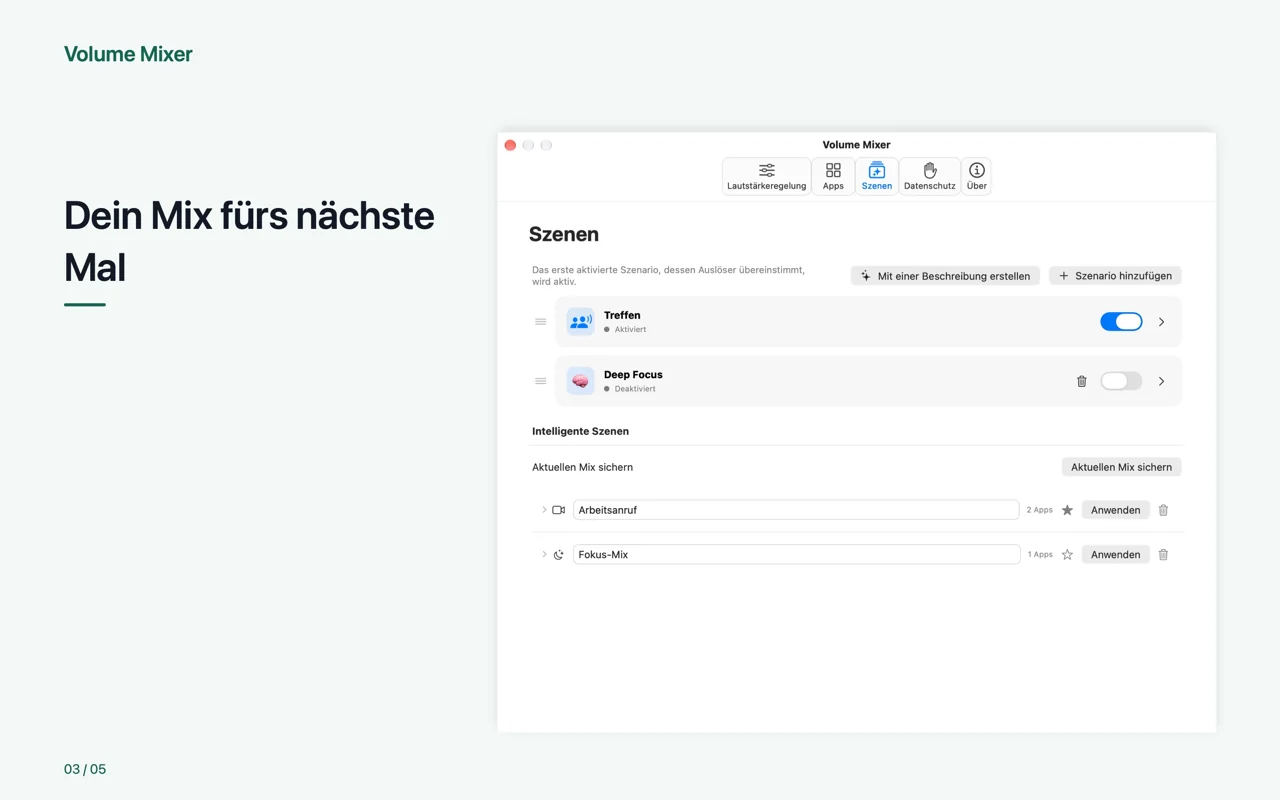The width and height of the screenshot is (1280, 800).
Task: Click the Deep Focus brain icon
Action: 580,381
